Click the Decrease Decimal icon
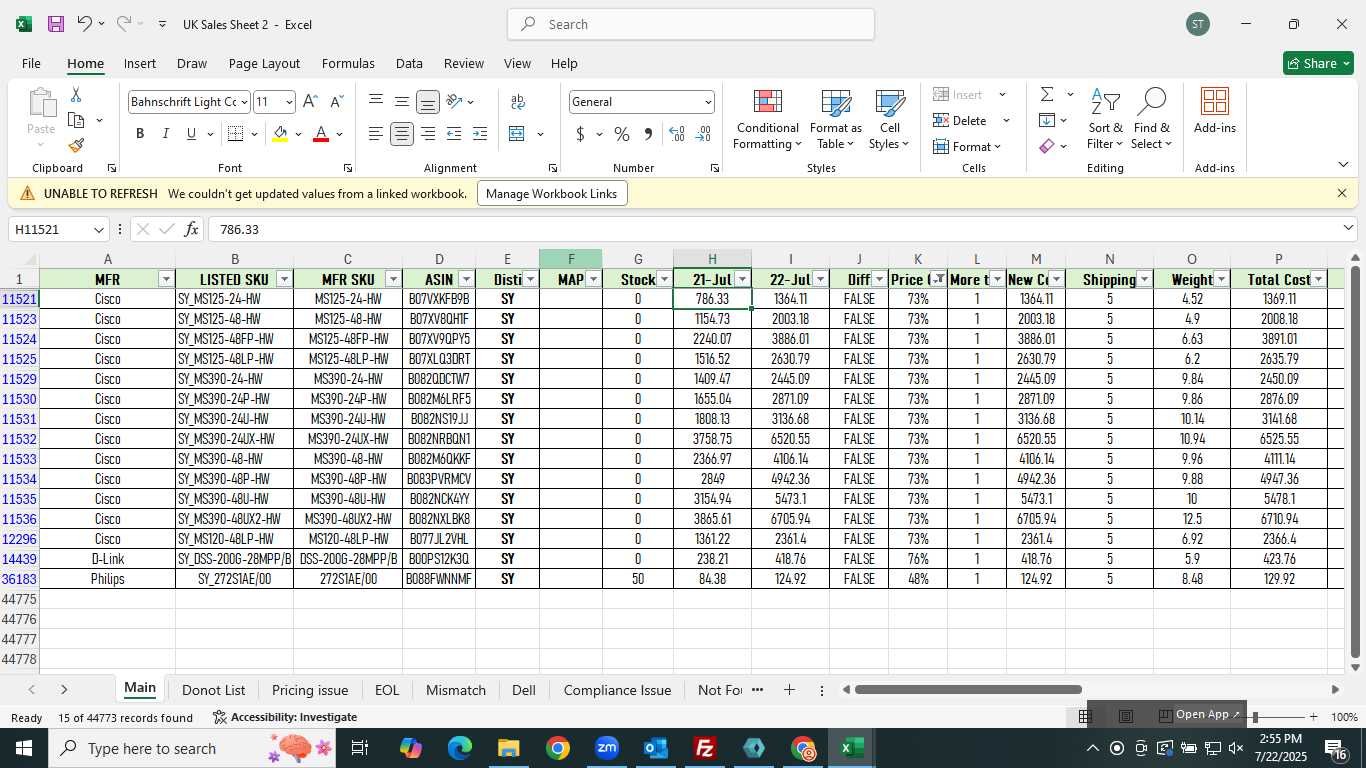 click(x=703, y=134)
